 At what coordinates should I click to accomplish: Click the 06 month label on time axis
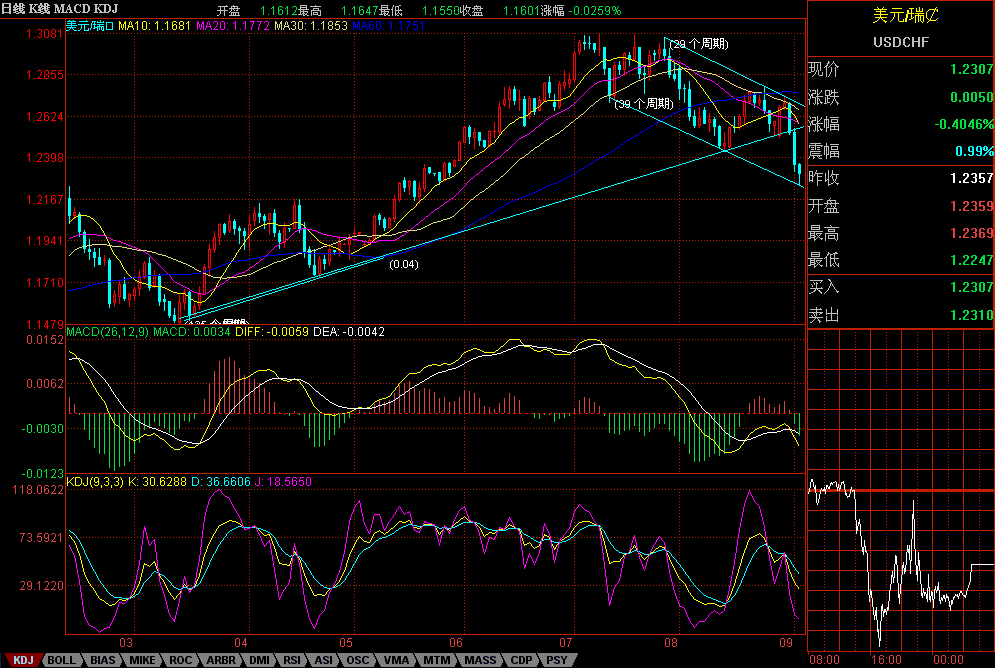coord(456,643)
